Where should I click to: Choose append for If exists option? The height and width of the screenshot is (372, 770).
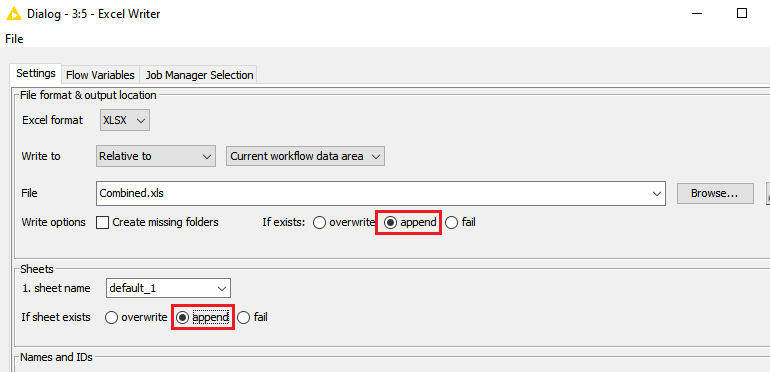coord(390,223)
